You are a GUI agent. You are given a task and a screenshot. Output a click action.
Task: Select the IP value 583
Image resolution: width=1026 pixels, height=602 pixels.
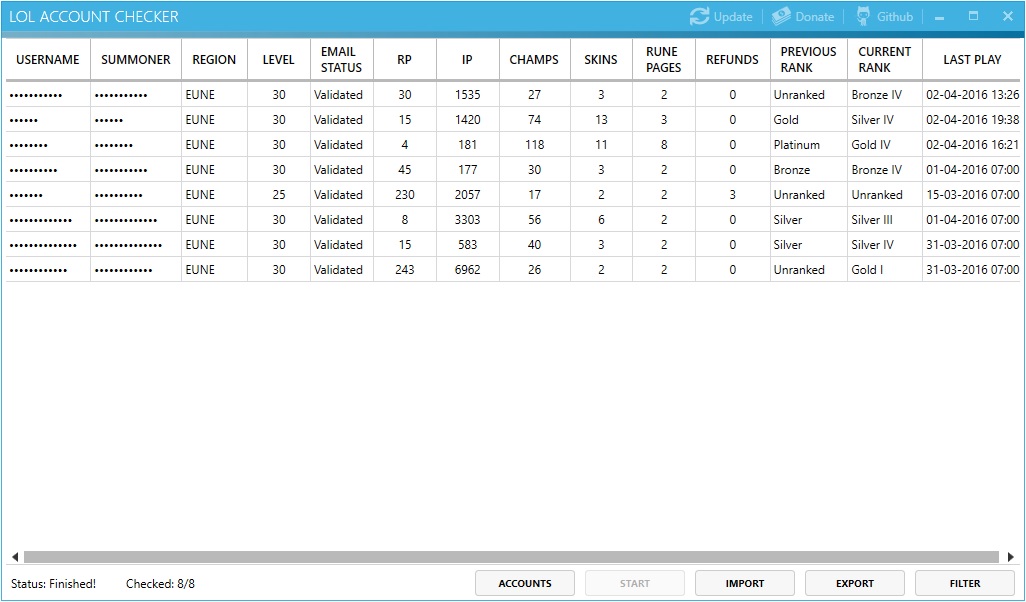(x=467, y=245)
